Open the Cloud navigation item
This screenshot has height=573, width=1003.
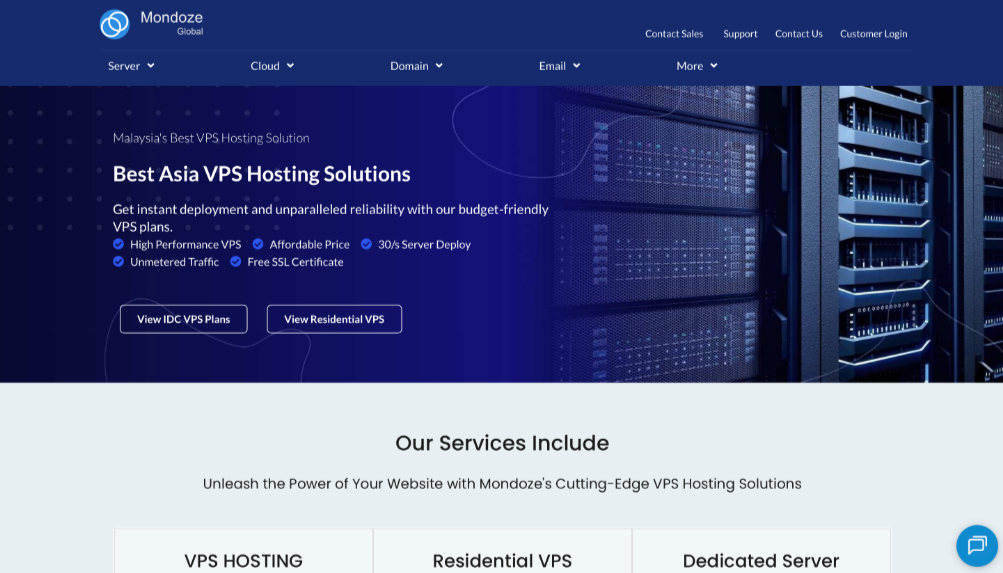click(x=272, y=66)
